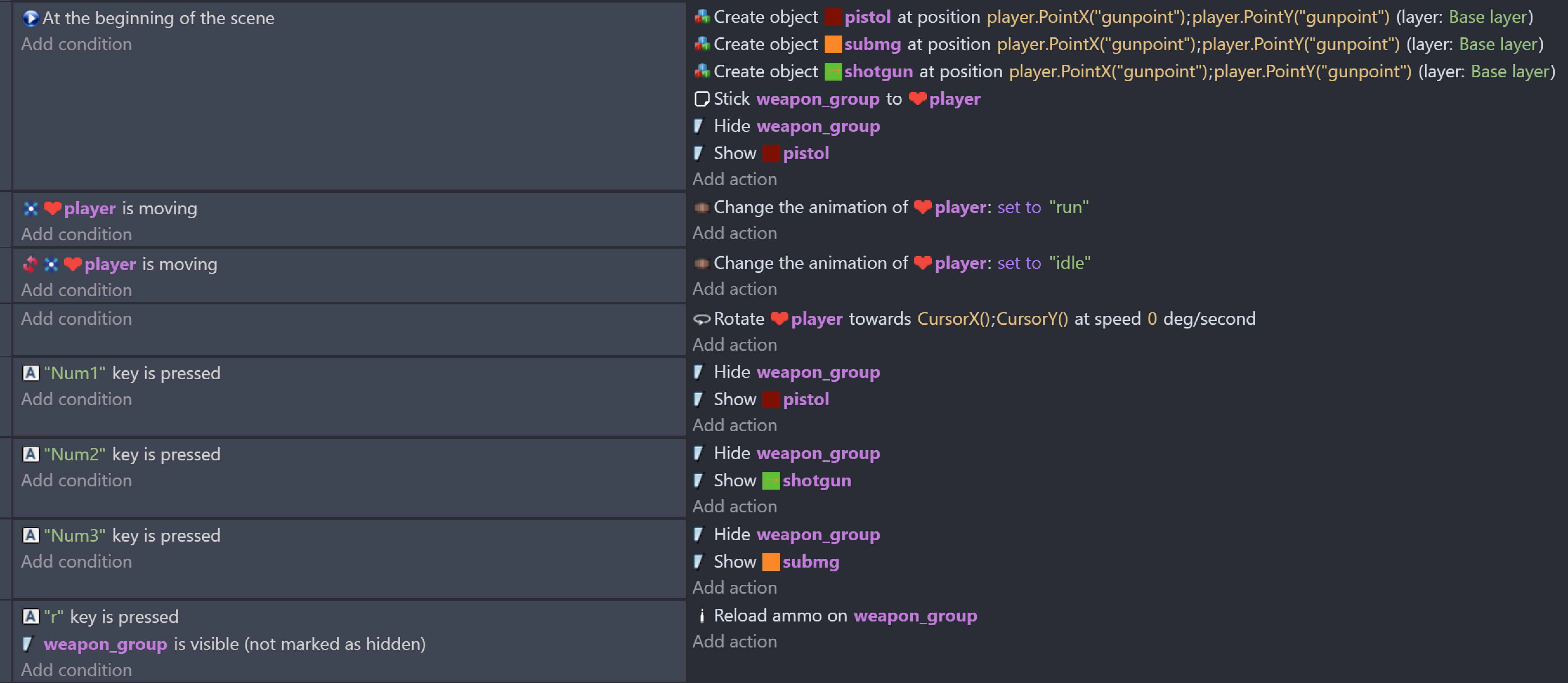Add condition under "r" key is pressed event
The image size is (1568, 683).
click(x=76, y=670)
